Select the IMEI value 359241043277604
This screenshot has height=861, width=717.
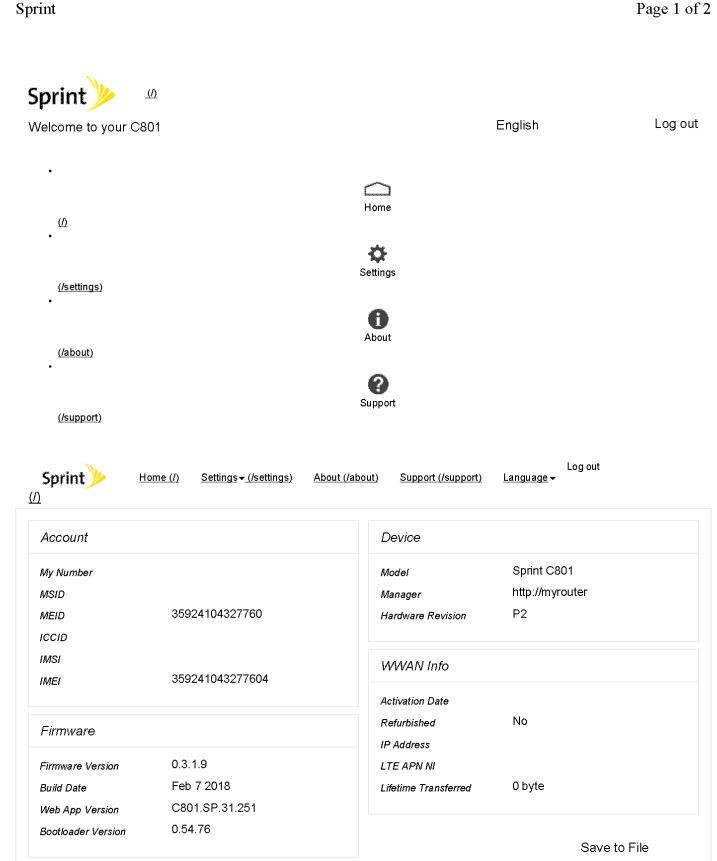(x=220, y=679)
